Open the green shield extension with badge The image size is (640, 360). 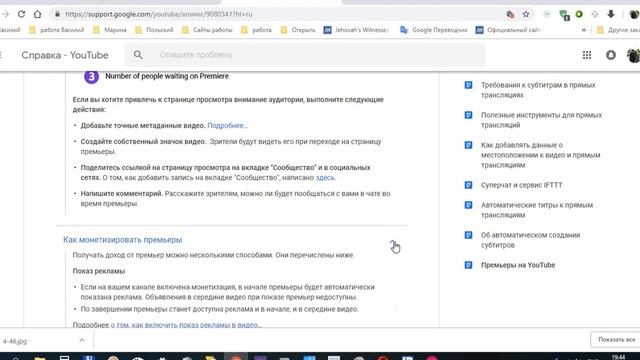(564, 15)
